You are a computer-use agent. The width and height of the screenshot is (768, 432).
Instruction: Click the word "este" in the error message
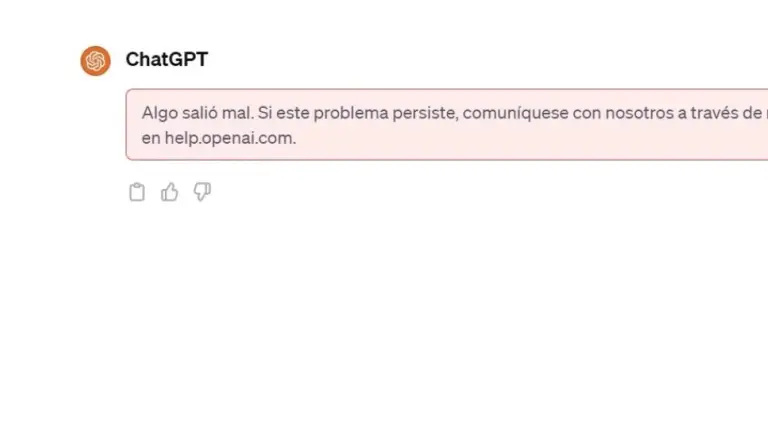[292, 113]
